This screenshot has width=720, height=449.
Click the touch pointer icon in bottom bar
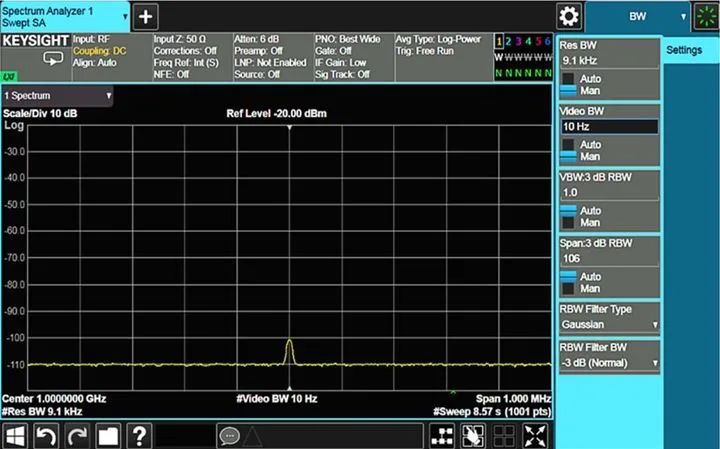(473, 436)
